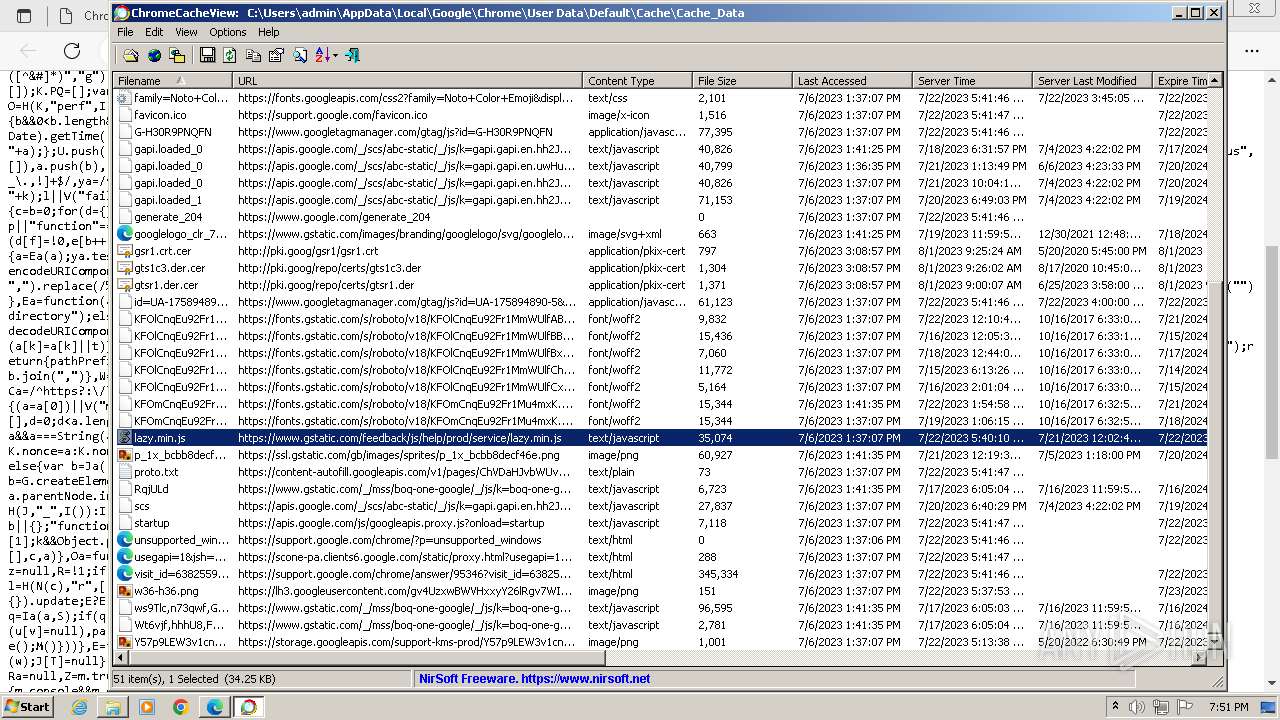Screen dimensions: 1280x720
Task: Click Copy Selected Cache Files To icon
Action: (177, 56)
